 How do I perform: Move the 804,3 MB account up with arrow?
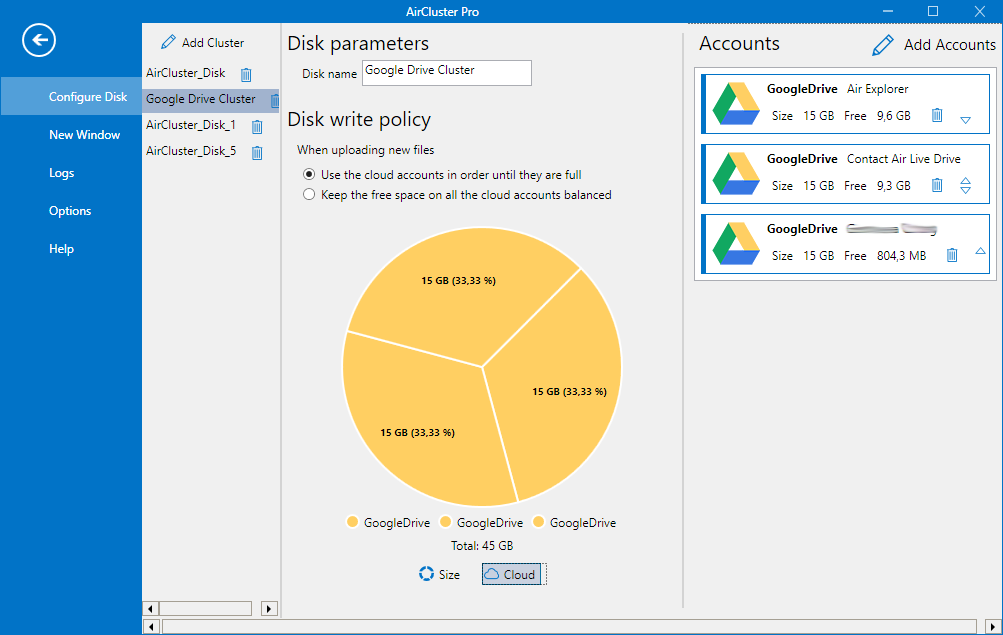(980, 251)
